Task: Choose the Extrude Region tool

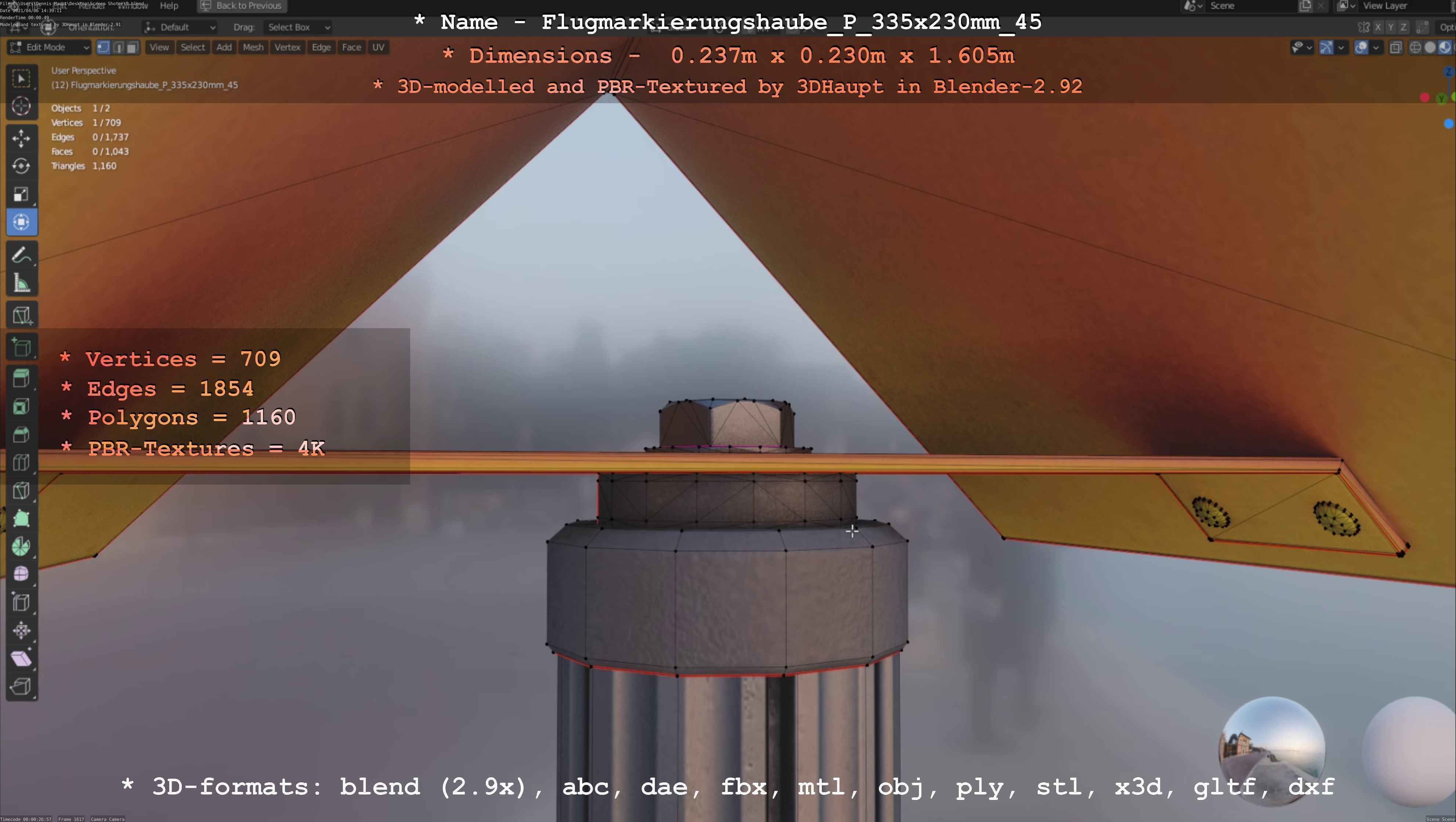Action: (21, 379)
